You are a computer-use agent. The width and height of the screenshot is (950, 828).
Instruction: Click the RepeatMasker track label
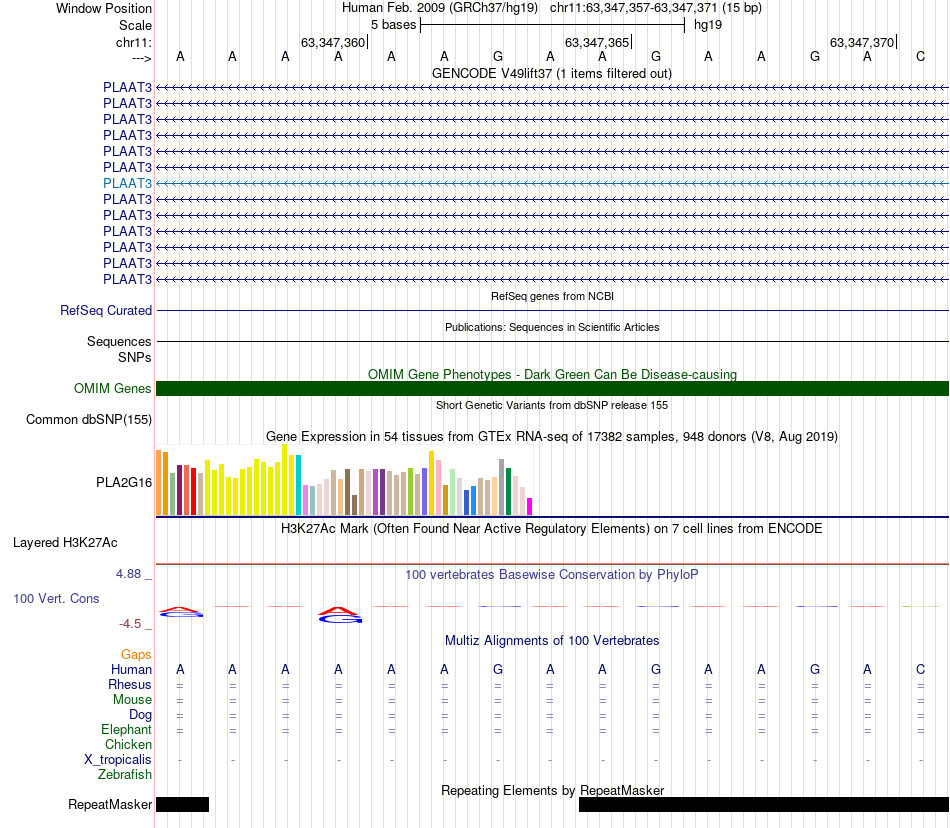coord(110,804)
